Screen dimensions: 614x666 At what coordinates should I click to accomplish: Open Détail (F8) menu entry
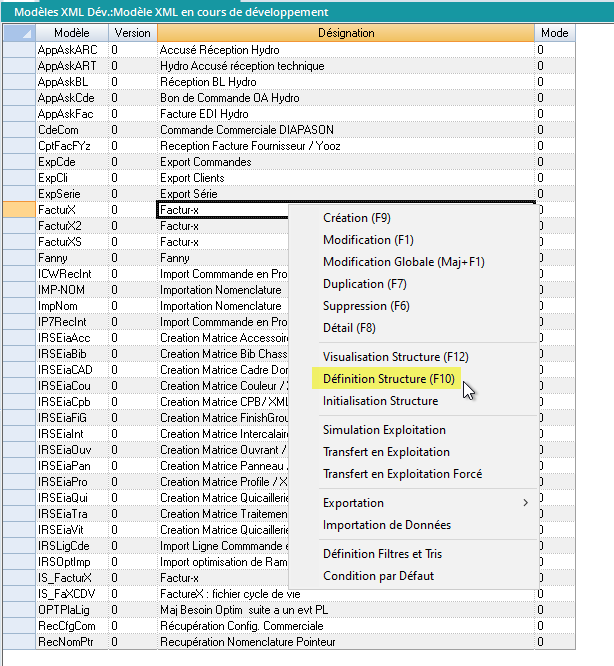click(349, 328)
